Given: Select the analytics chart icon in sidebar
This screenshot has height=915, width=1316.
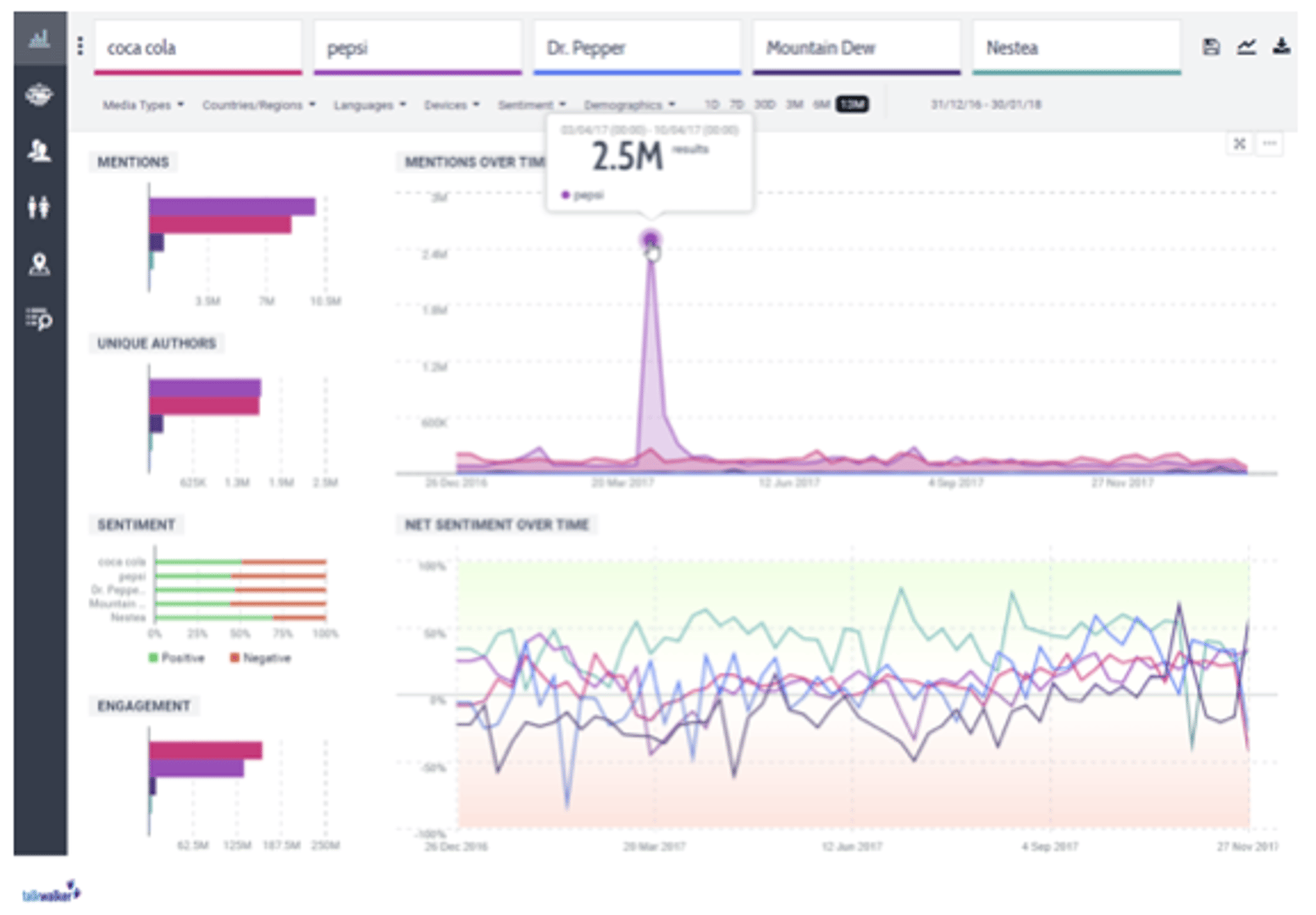Looking at the screenshot, I should [x=39, y=37].
